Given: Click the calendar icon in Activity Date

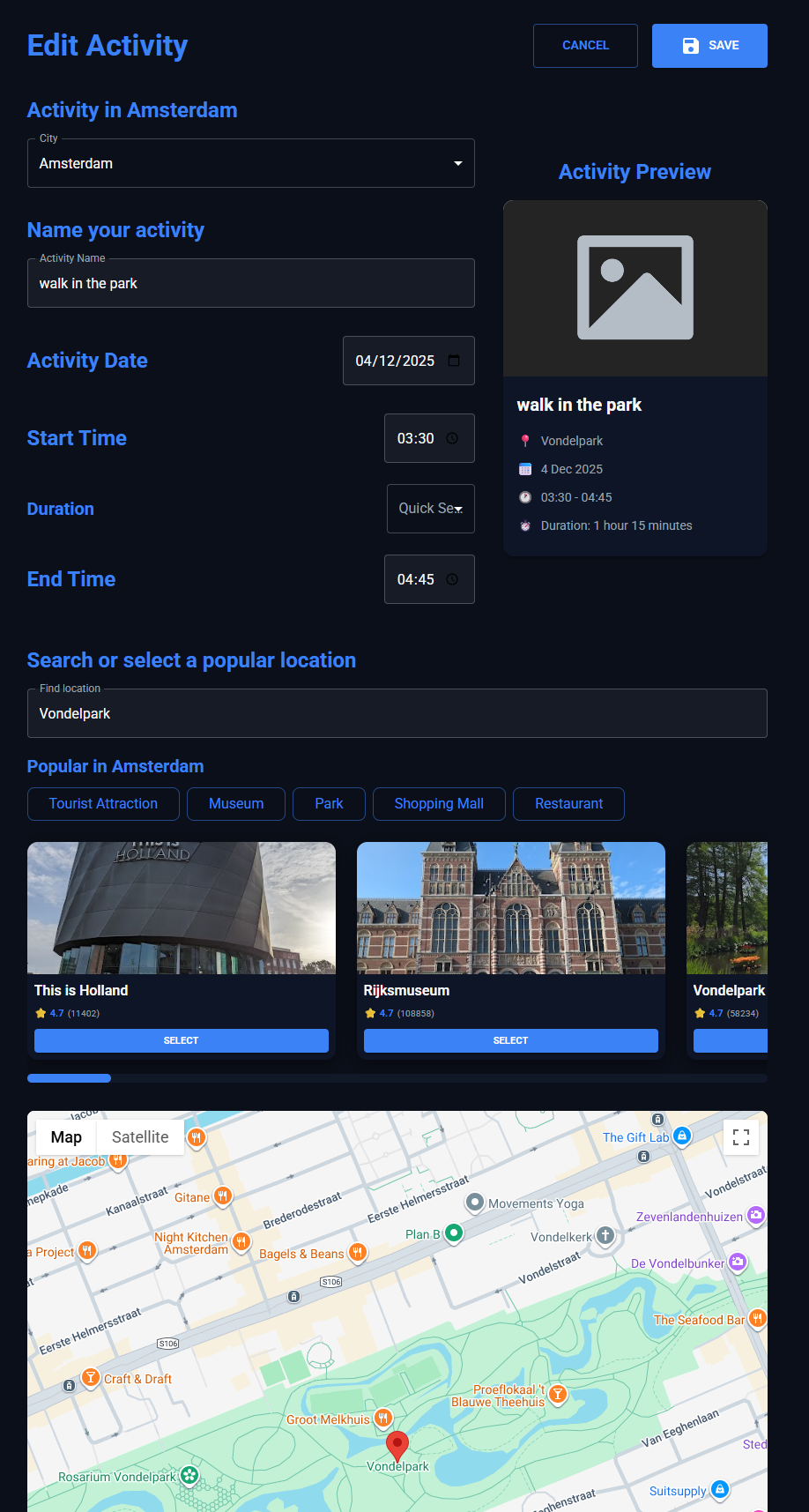Looking at the screenshot, I should tap(454, 361).
